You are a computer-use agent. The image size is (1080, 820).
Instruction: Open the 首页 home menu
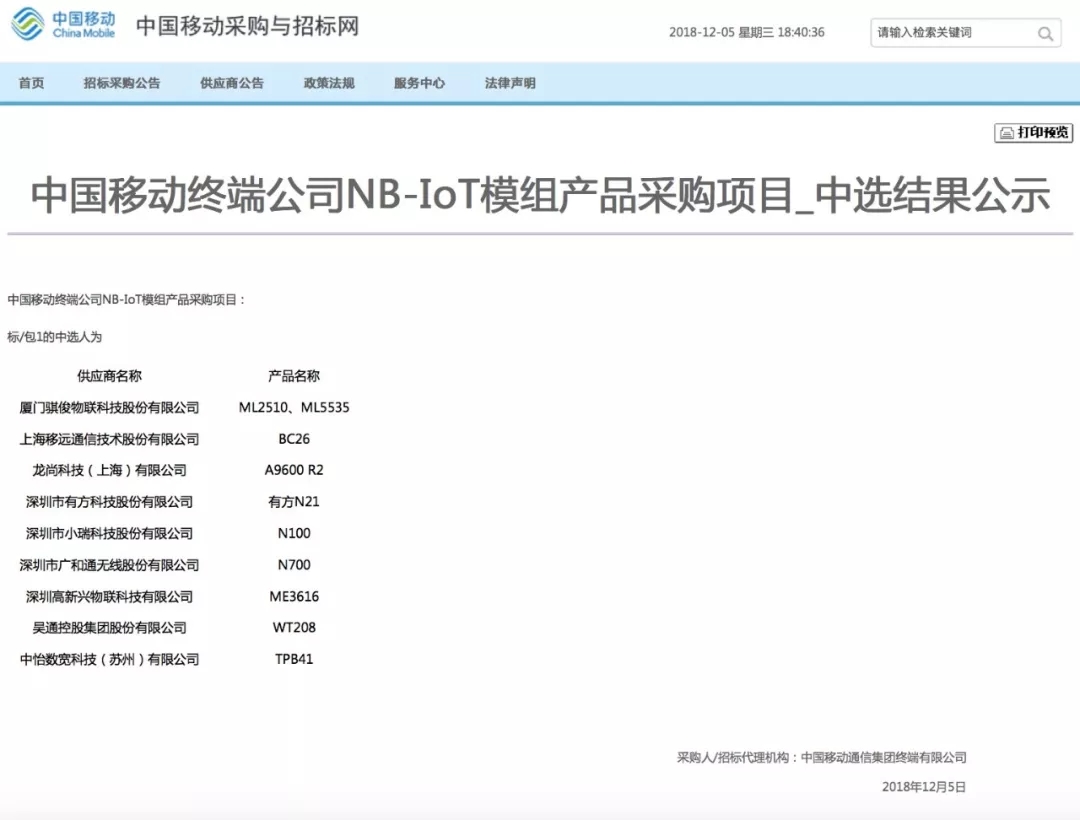coord(31,83)
